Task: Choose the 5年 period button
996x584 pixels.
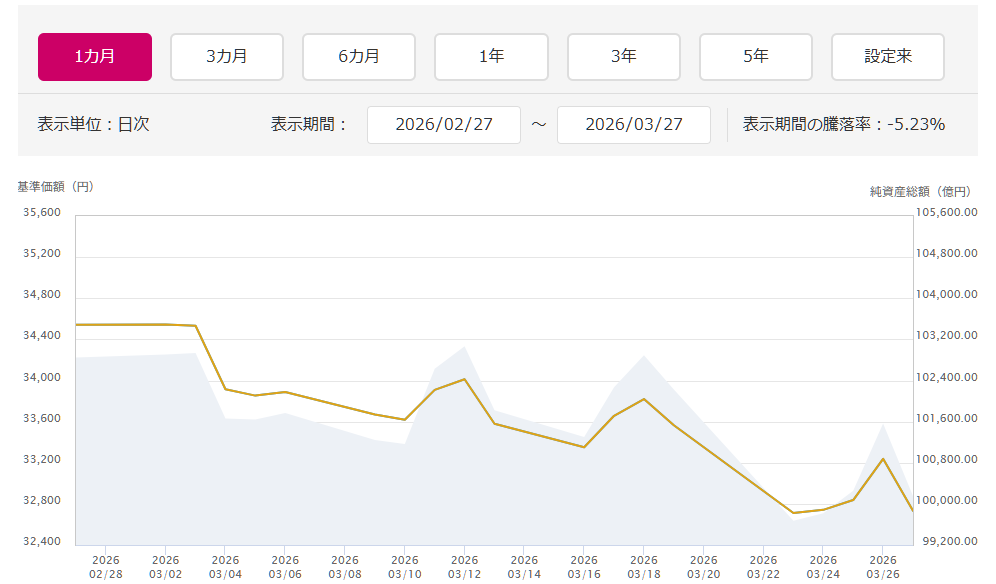Action: coord(756,57)
